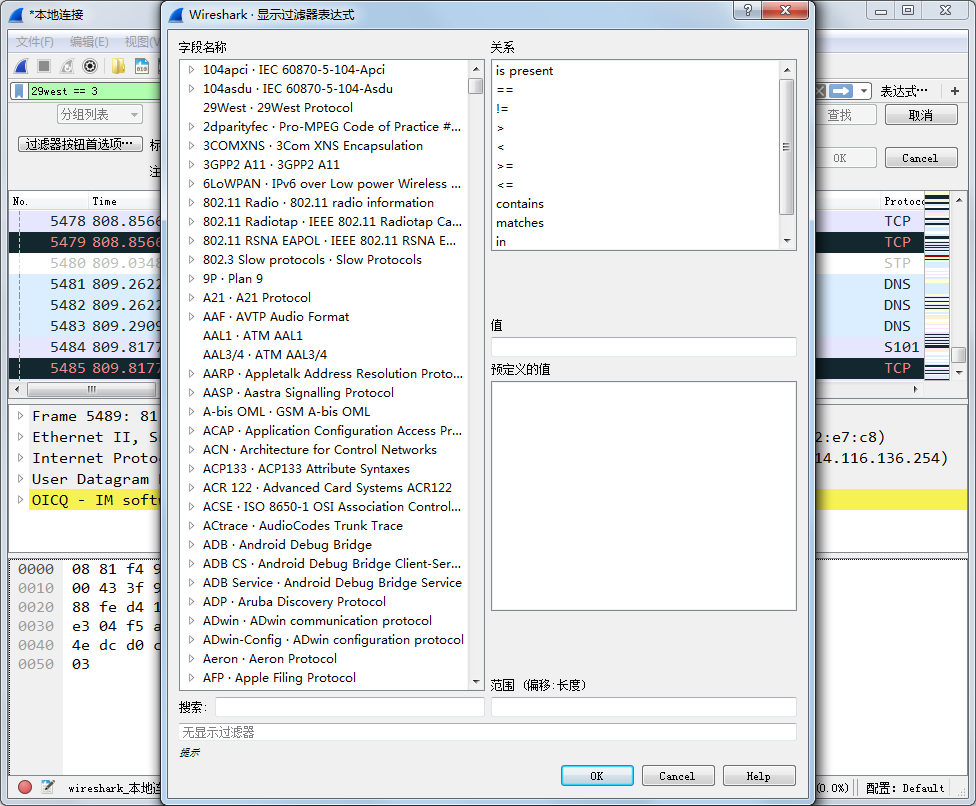Open the 编辑(E) menu in main window
This screenshot has height=806, width=976.
point(89,42)
